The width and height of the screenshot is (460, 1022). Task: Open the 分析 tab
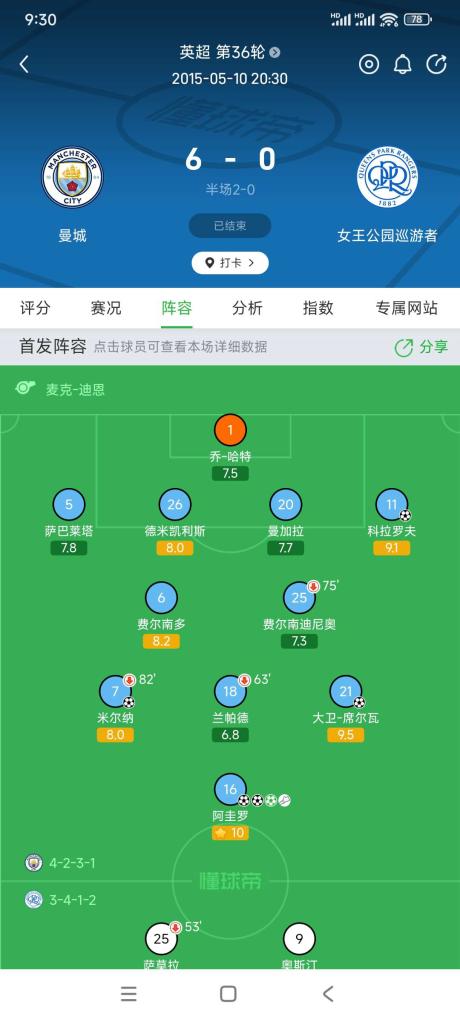[247, 308]
